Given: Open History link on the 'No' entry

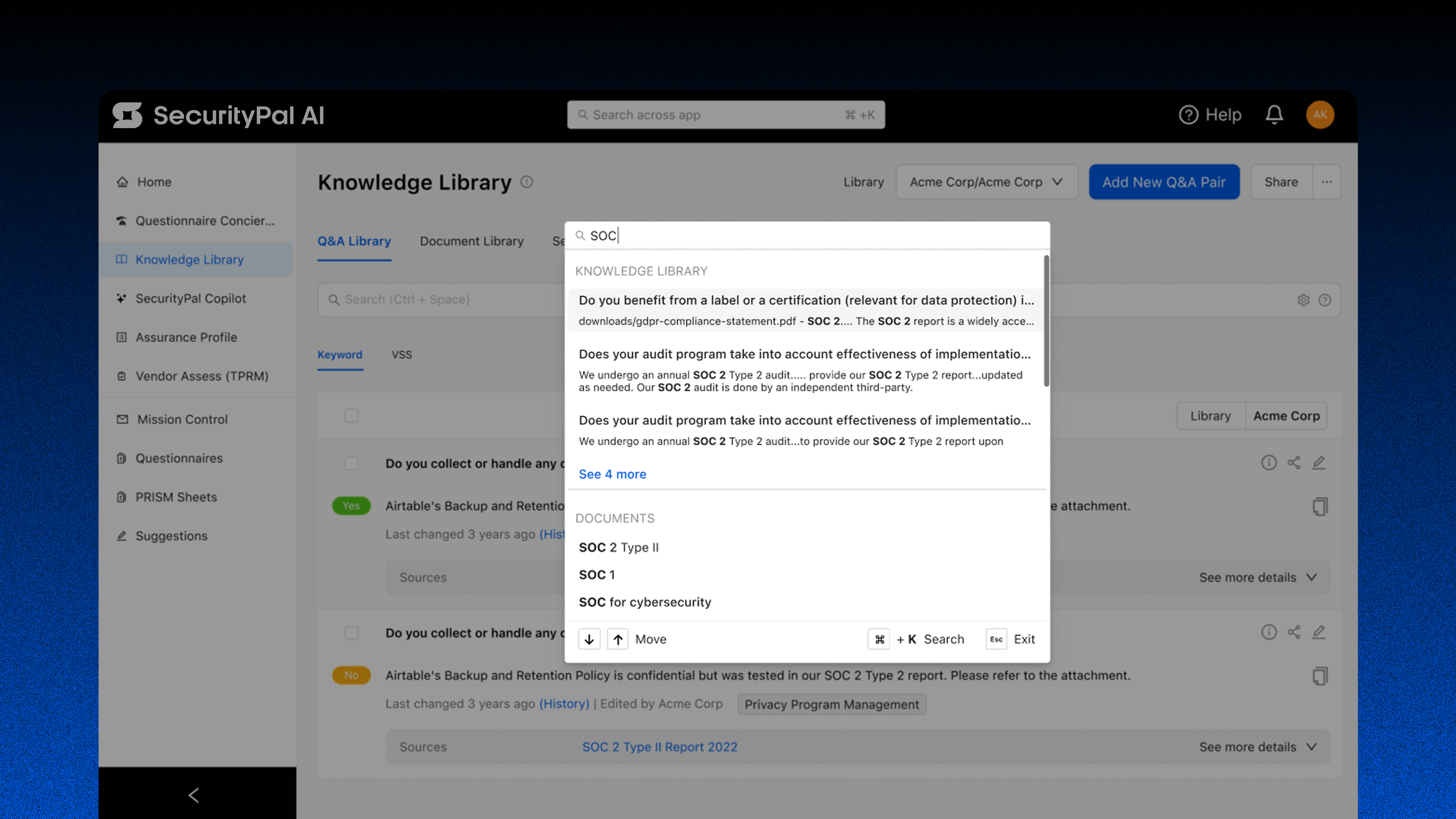Looking at the screenshot, I should (x=564, y=704).
